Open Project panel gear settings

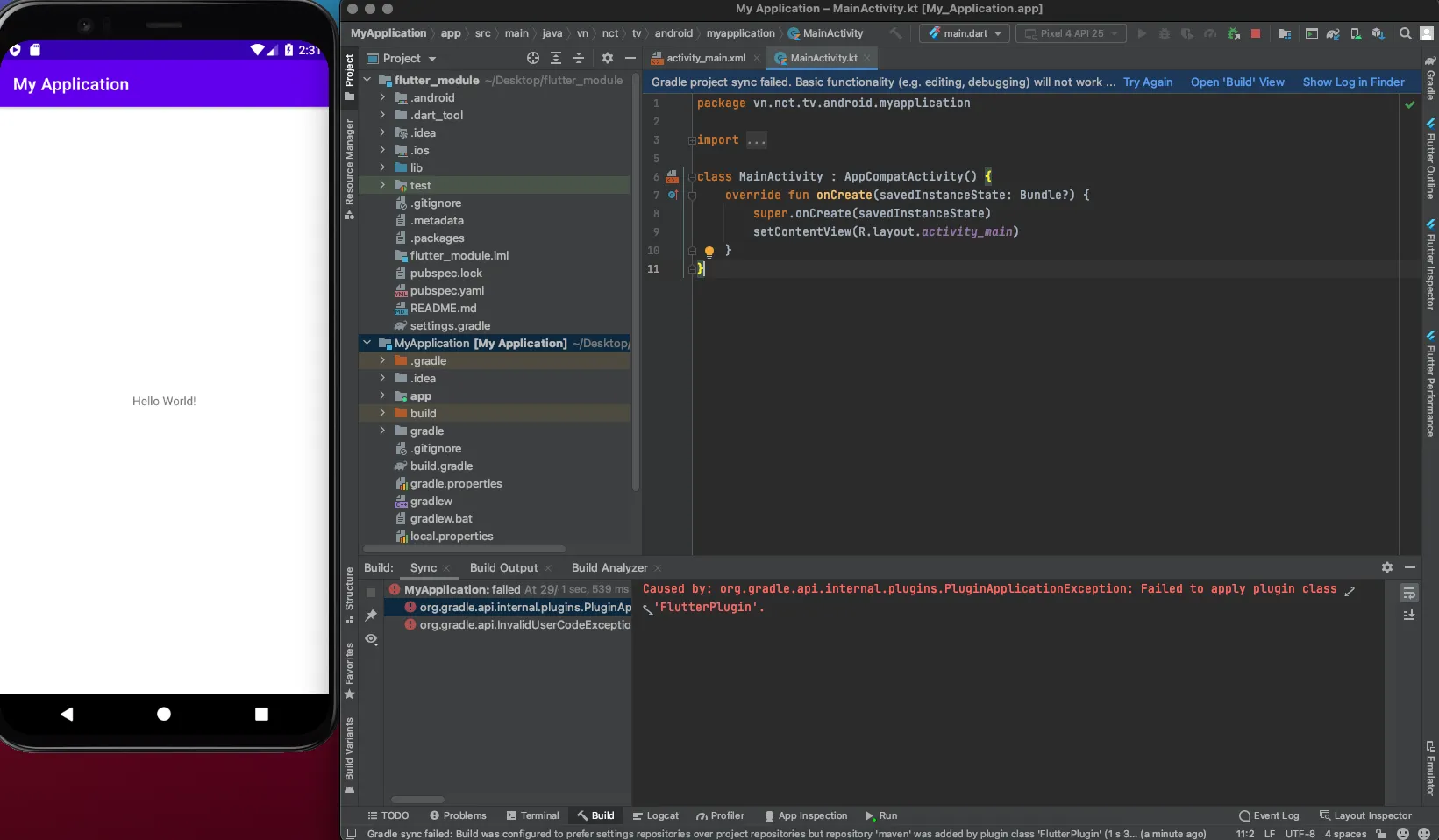coord(607,58)
